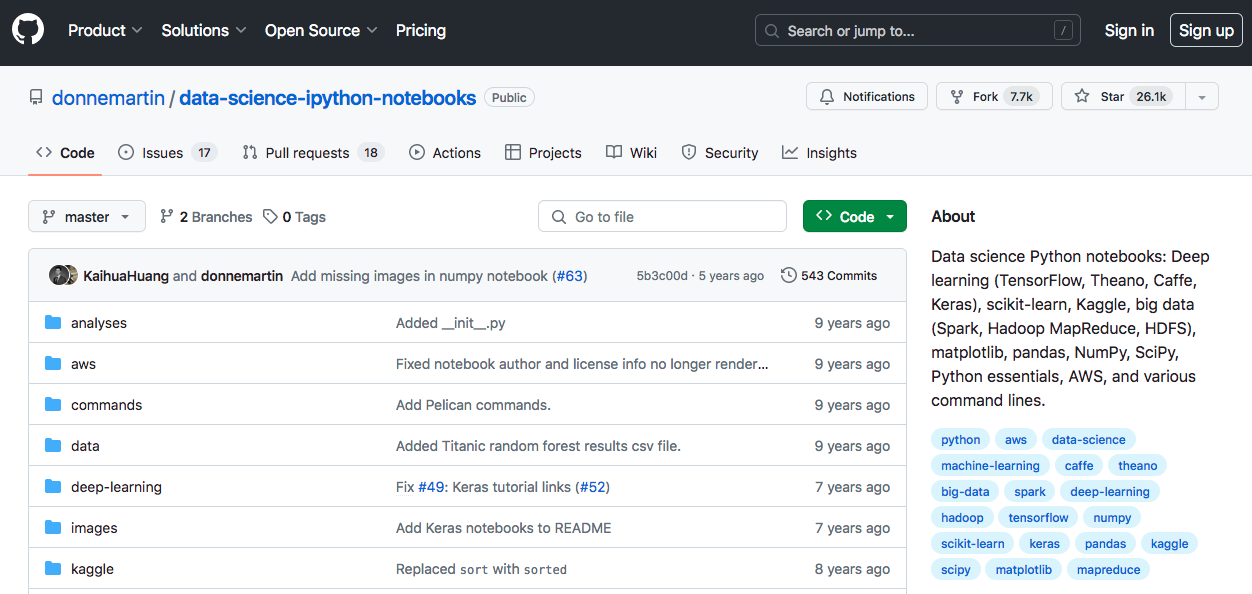Click the Go to file search field
The image size is (1252, 594).
pos(662,216)
